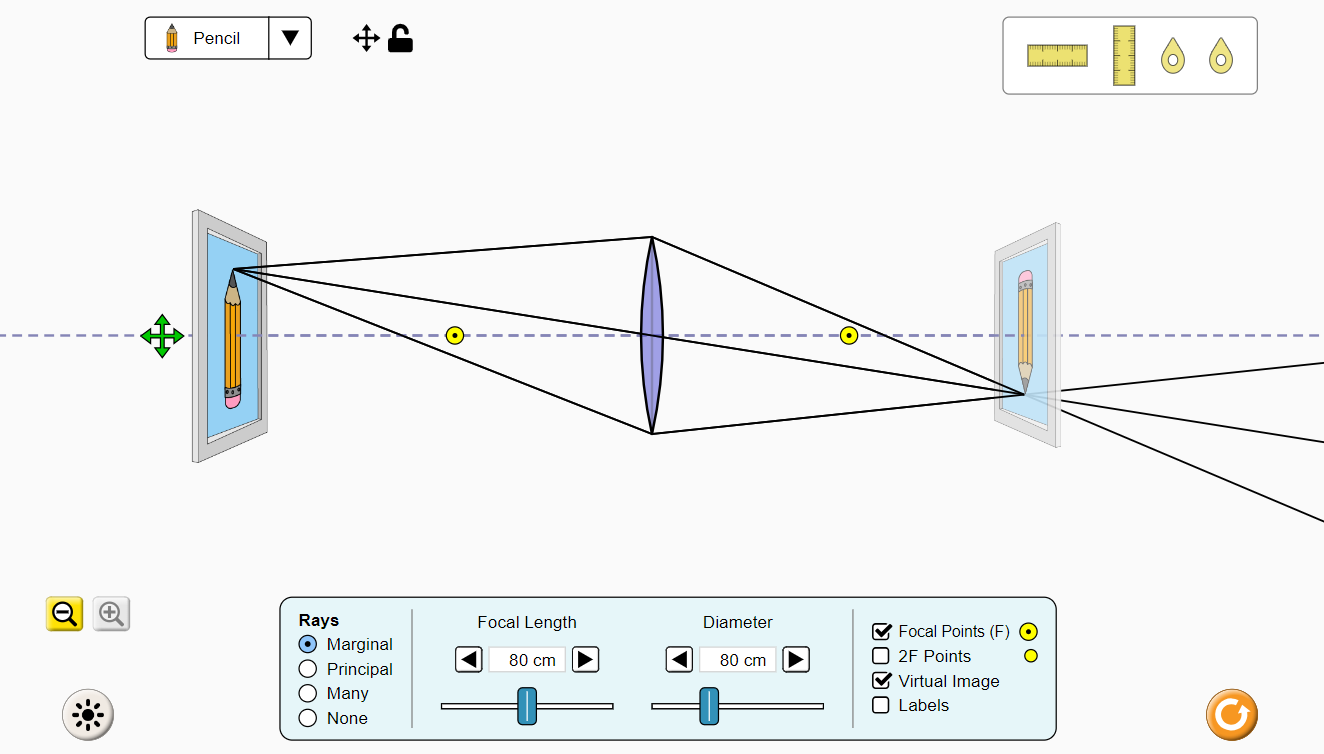Enable the Labels checkbox
Image resolution: width=1324 pixels, height=754 pixels.
881,705
